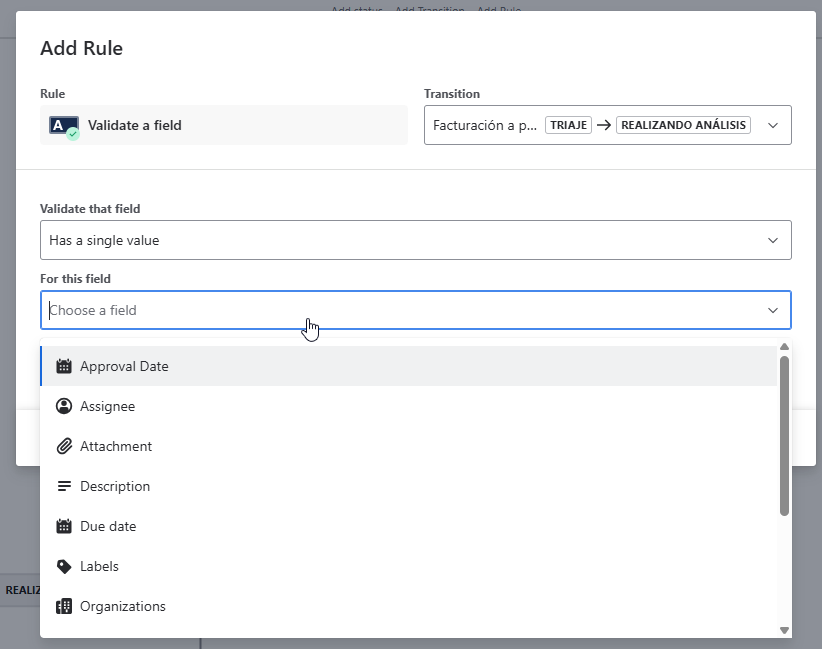Collapse the 'Choose a field' dropdown chevron
Image resolution: width=822 pixels, height=649 pixels.
(772, 310)
